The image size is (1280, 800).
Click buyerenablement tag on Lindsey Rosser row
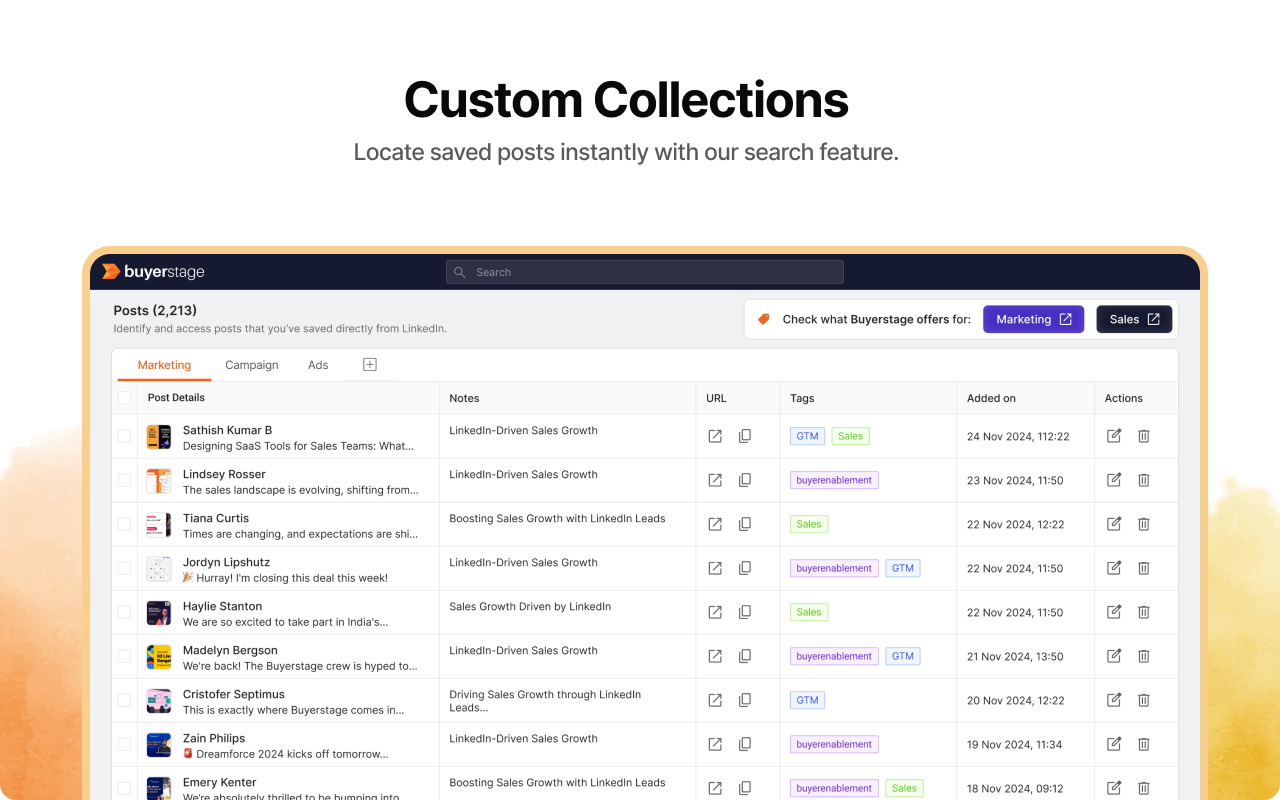click(x=834, y=480)
